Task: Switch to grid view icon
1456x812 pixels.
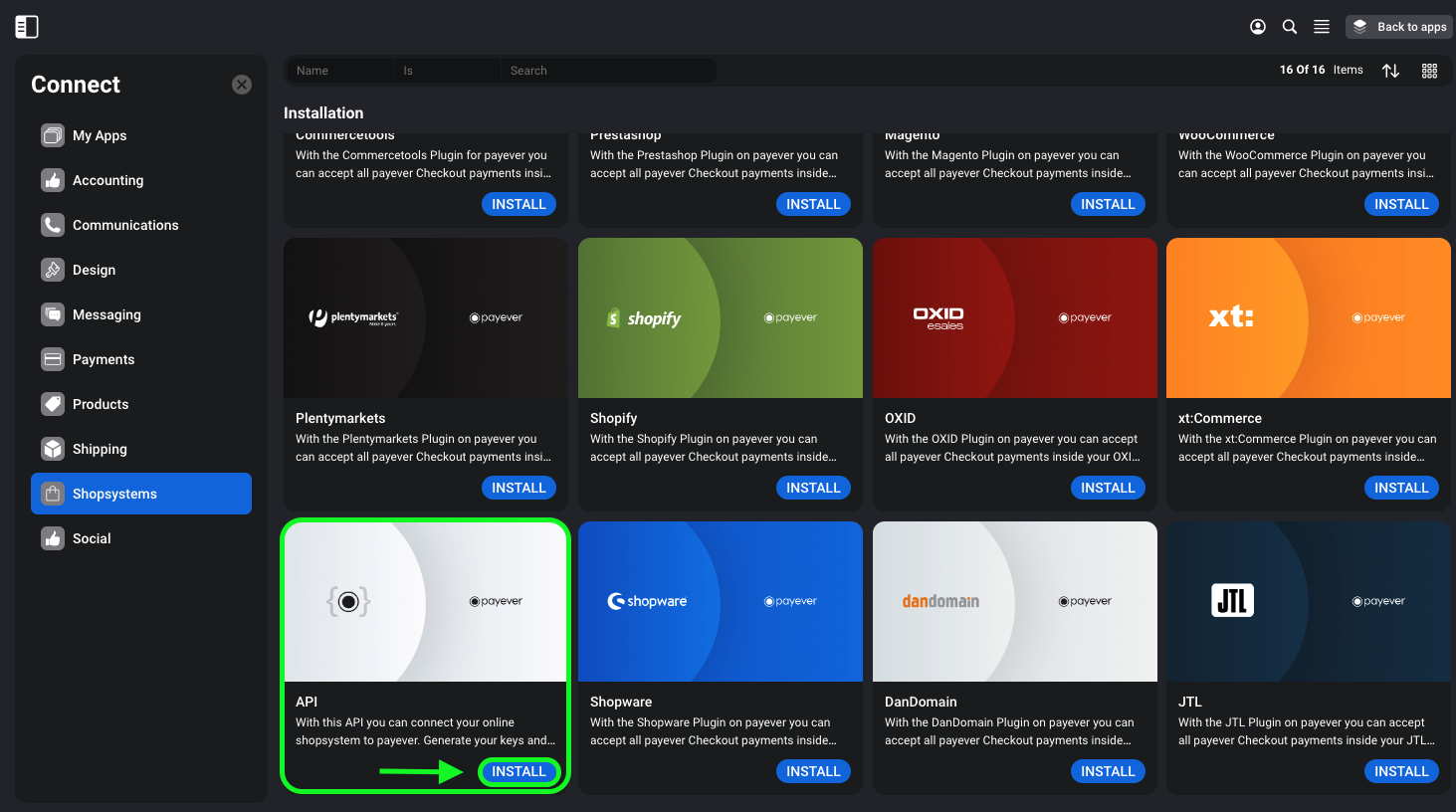Action: [1429, 71]
